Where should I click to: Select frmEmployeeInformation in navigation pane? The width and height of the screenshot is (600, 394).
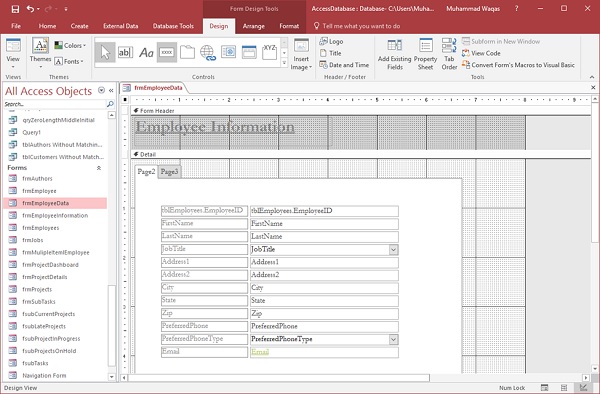click(55, 215)
